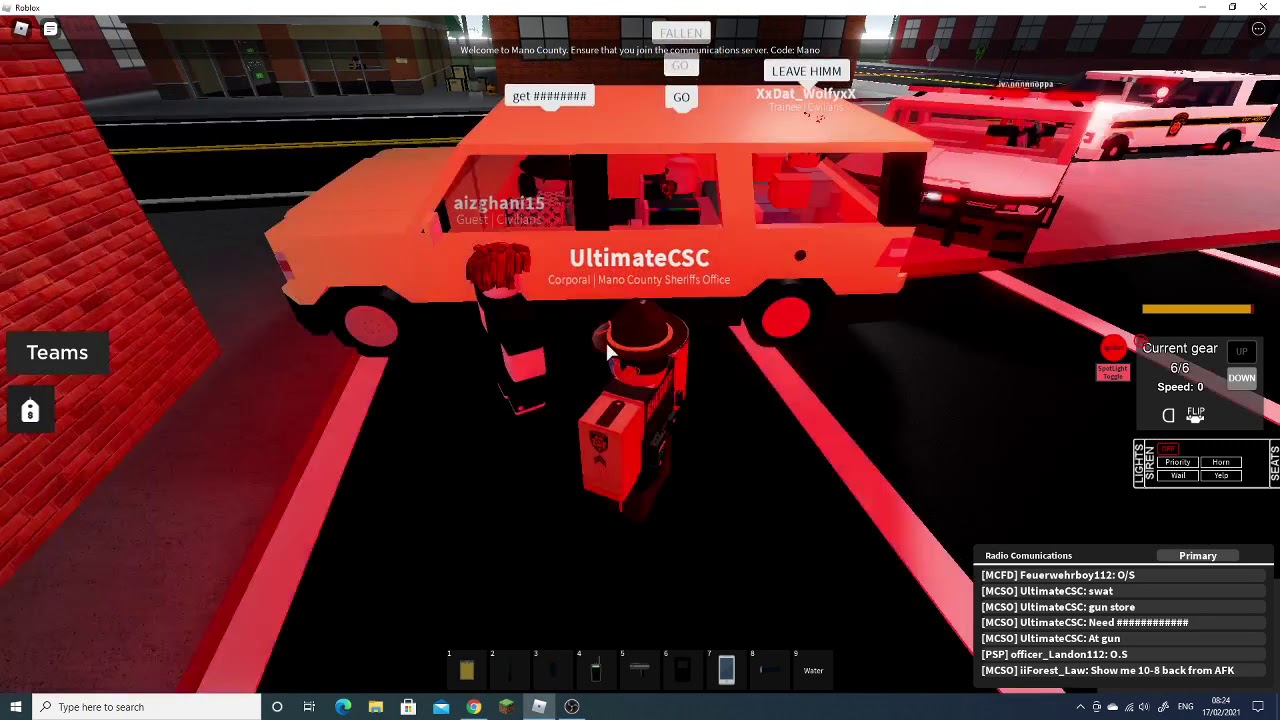Equip hotbar slot 6 item
This screenshot has height=720, width=1280.
click(683, 670)
